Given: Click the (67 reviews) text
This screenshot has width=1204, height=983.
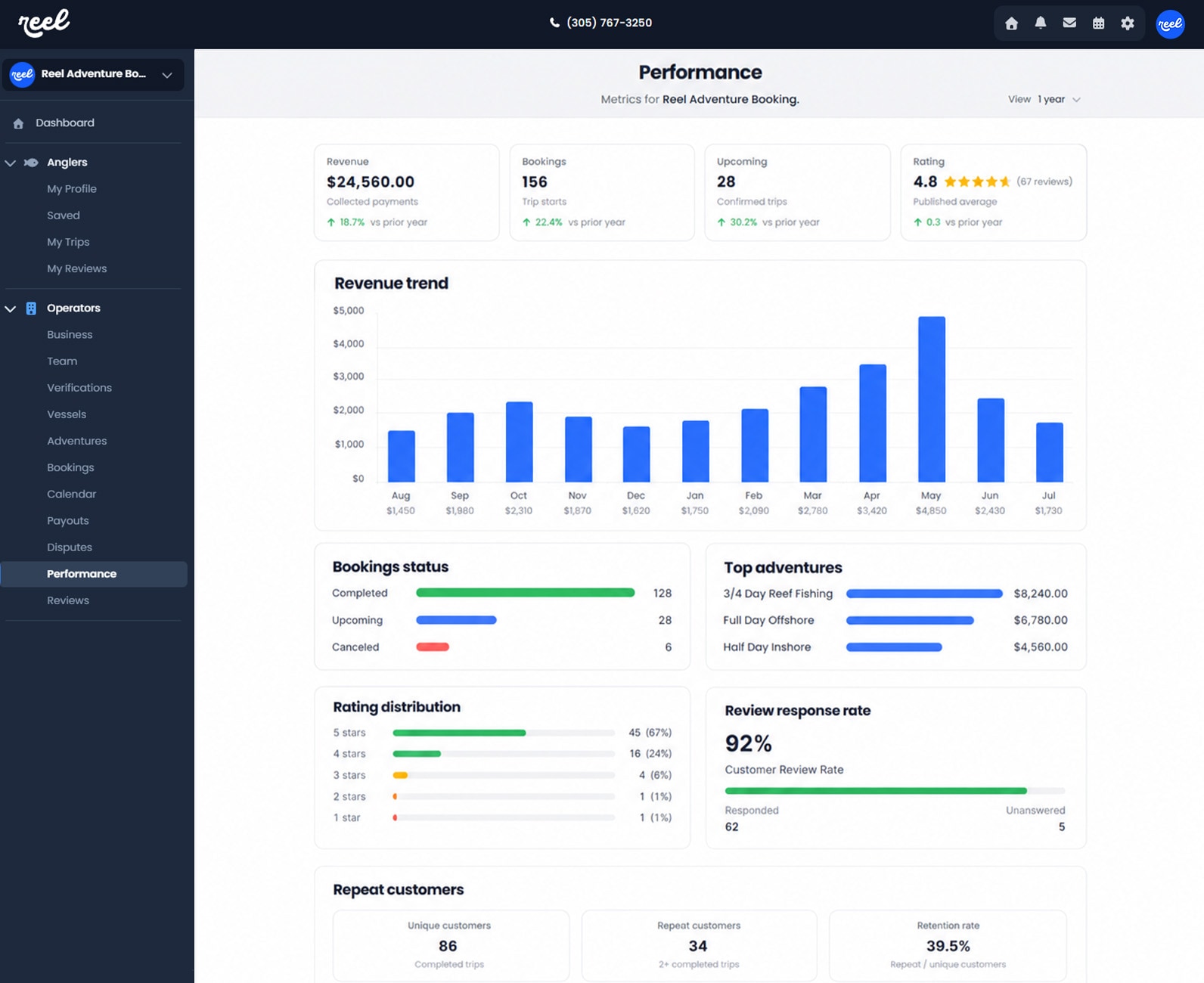Looking at the screenshot, I should pyautogui.click(x=1044, y=181).
